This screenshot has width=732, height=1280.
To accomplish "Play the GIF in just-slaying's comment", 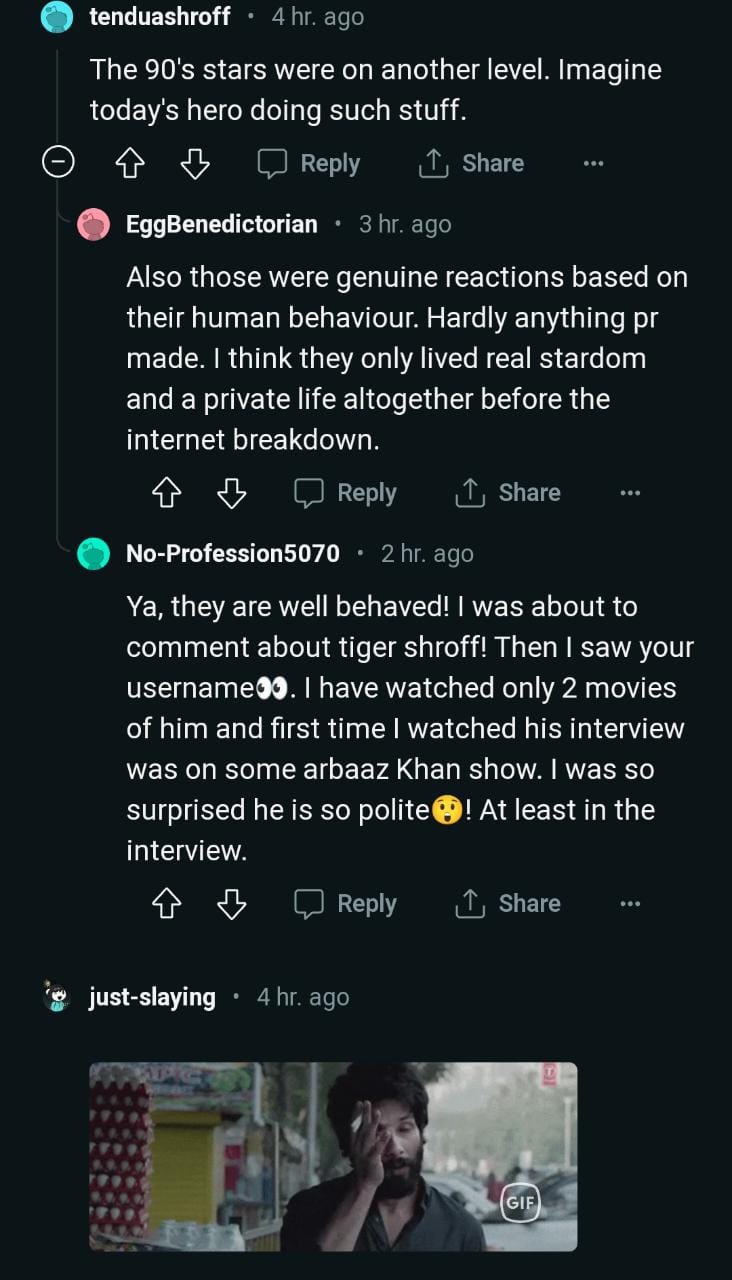I will 333,1156.
